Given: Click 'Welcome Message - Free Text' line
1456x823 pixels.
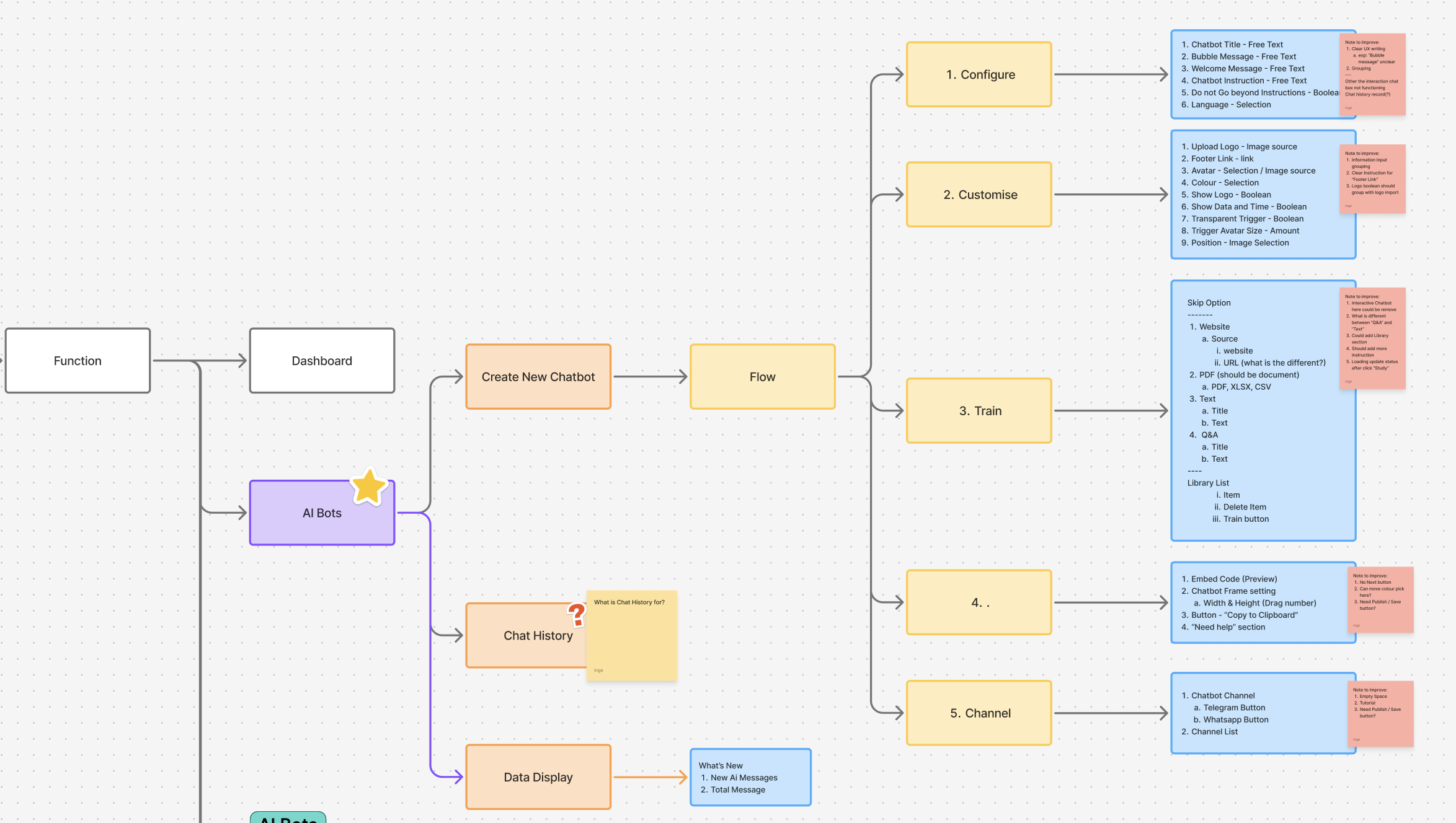Looking at the screenshot, I should click(x=1243, y=69).
